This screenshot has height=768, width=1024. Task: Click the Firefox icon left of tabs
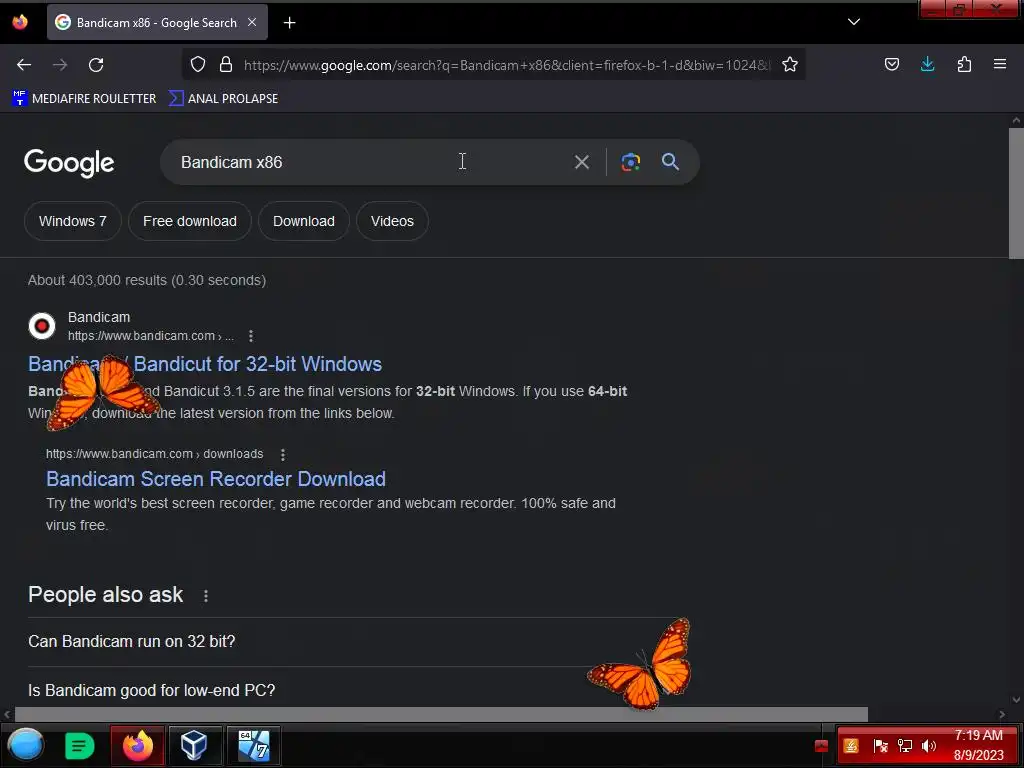[20, 22]
